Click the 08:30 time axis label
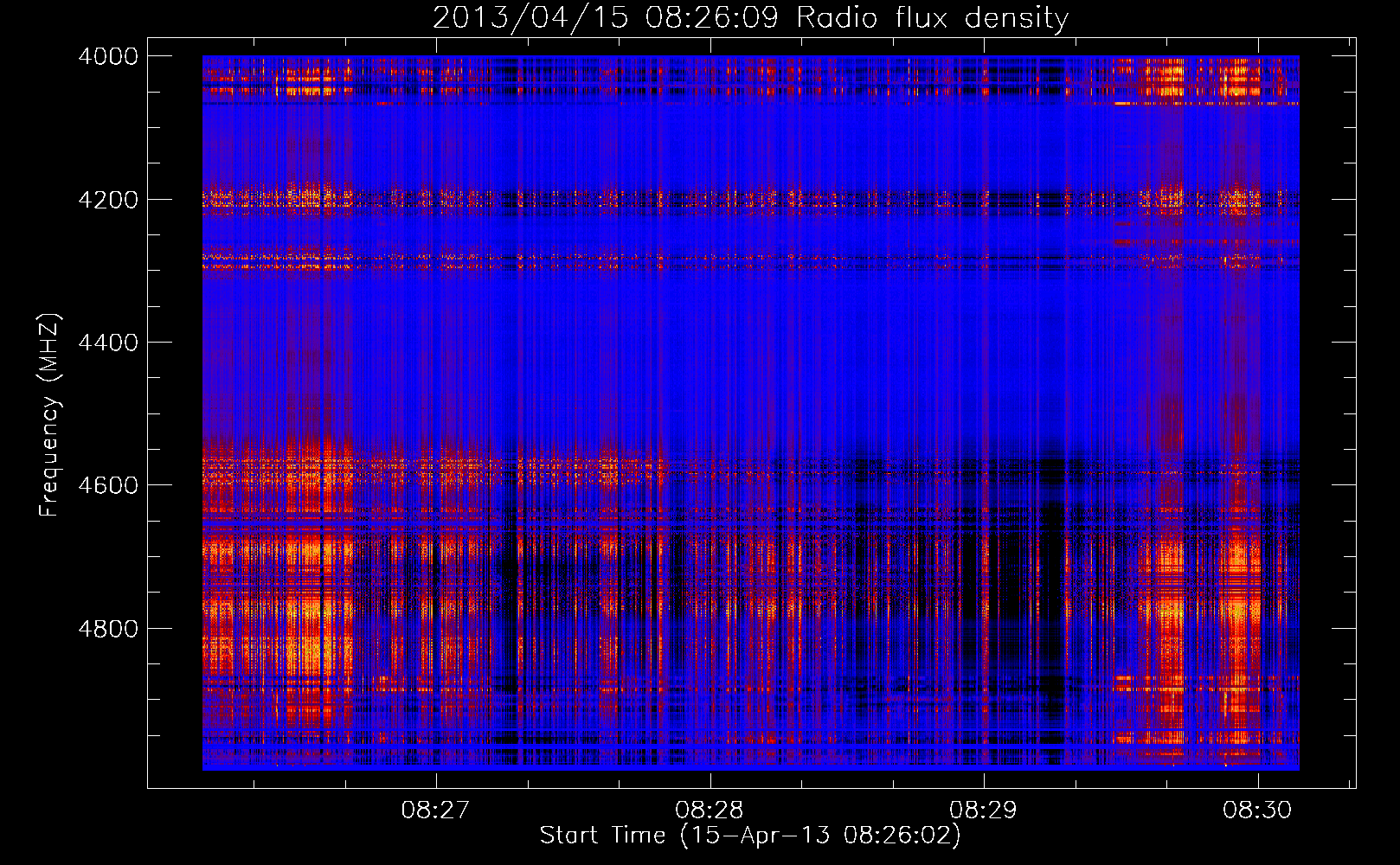 point(1257,810)
